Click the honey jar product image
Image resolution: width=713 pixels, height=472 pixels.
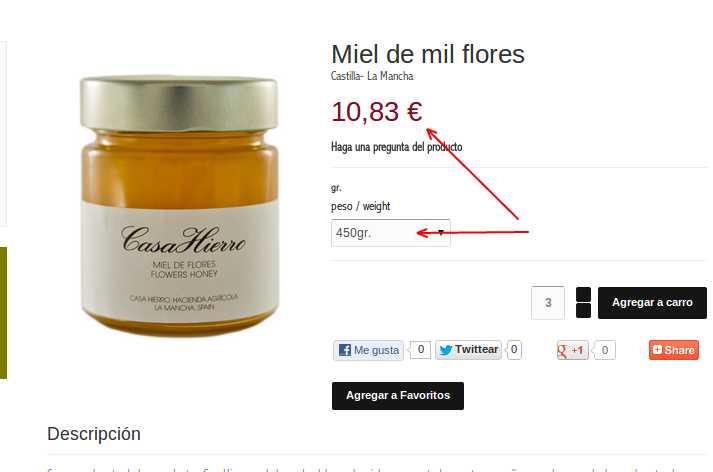point(179,207)
